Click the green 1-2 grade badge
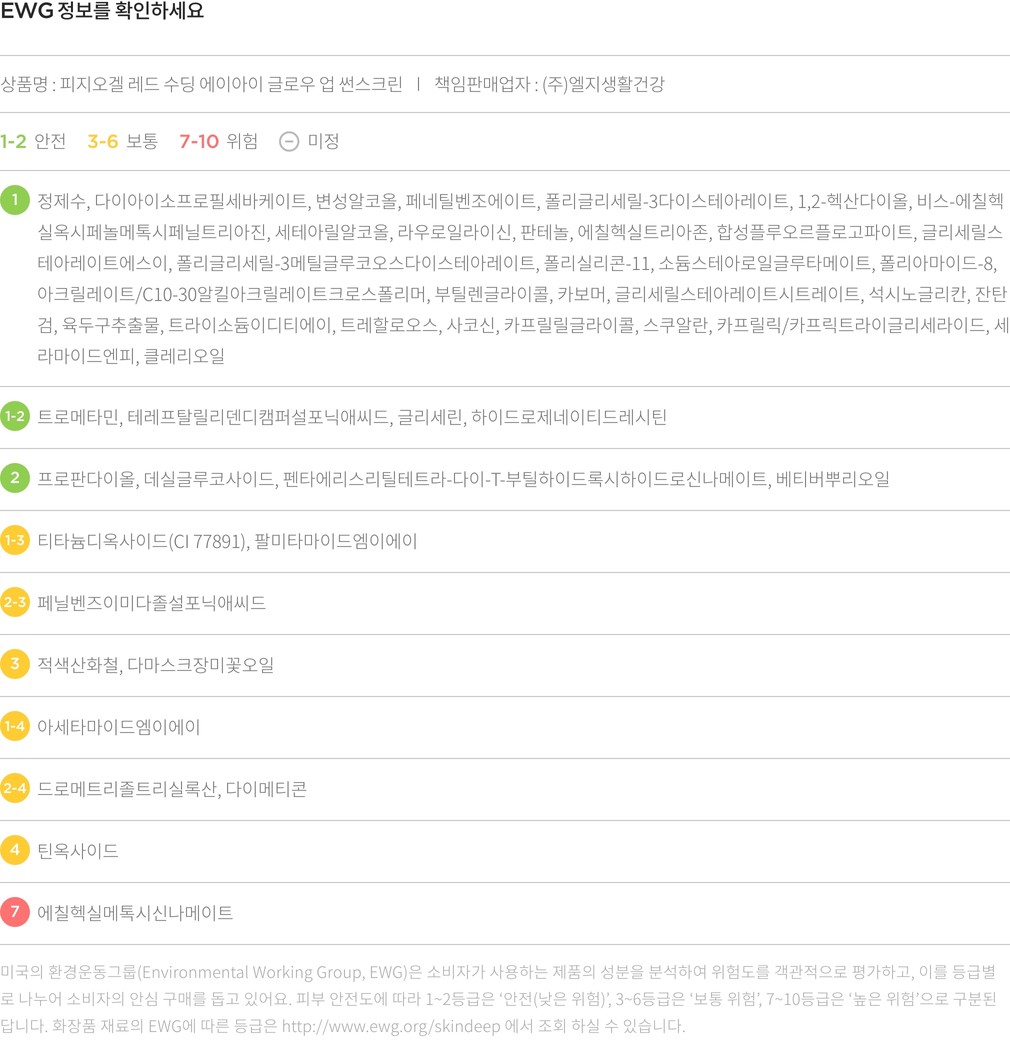The image size is (1010, 1042). pos(15,416)
